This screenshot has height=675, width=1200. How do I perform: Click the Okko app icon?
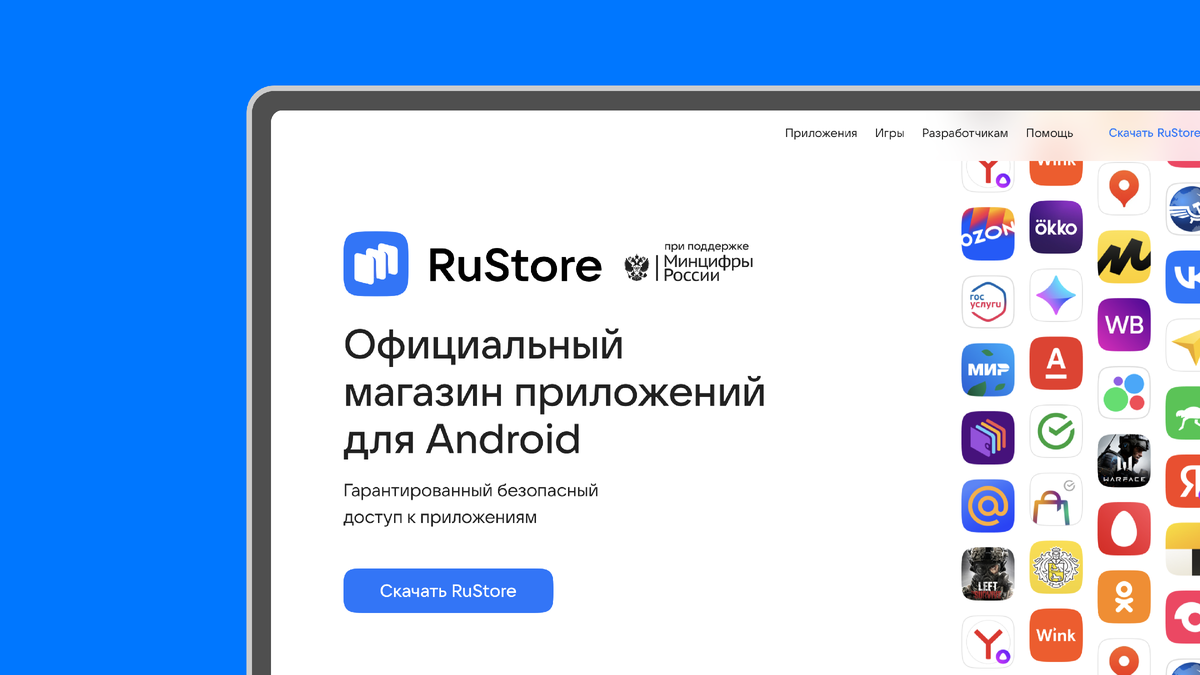[x=1056, y=228]
